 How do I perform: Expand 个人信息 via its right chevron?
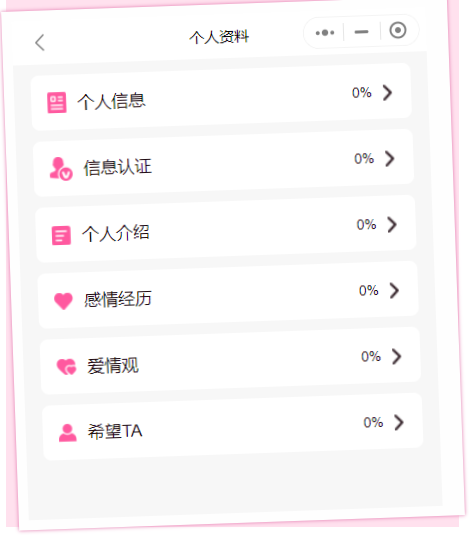tap(387, 92)
